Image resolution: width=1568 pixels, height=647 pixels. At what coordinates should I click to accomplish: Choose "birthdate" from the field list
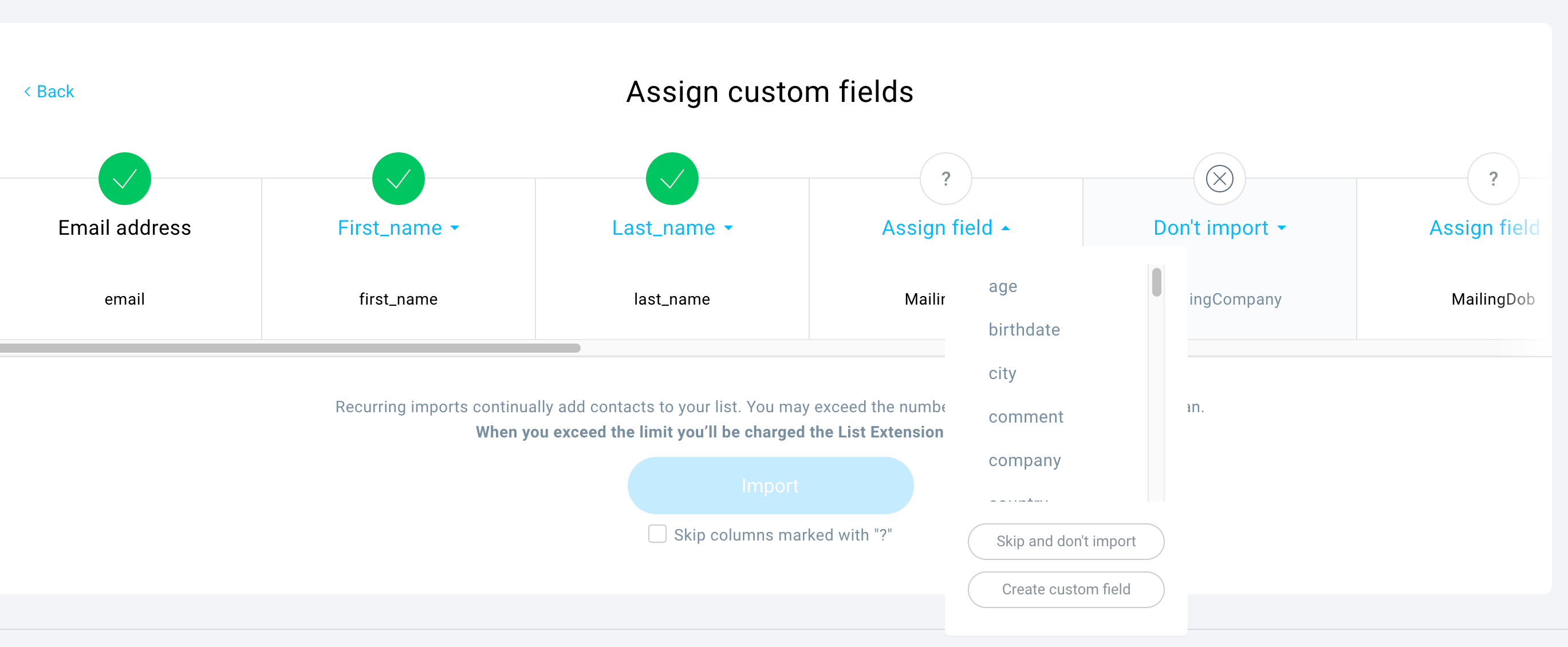click(x=1024, y=329)
